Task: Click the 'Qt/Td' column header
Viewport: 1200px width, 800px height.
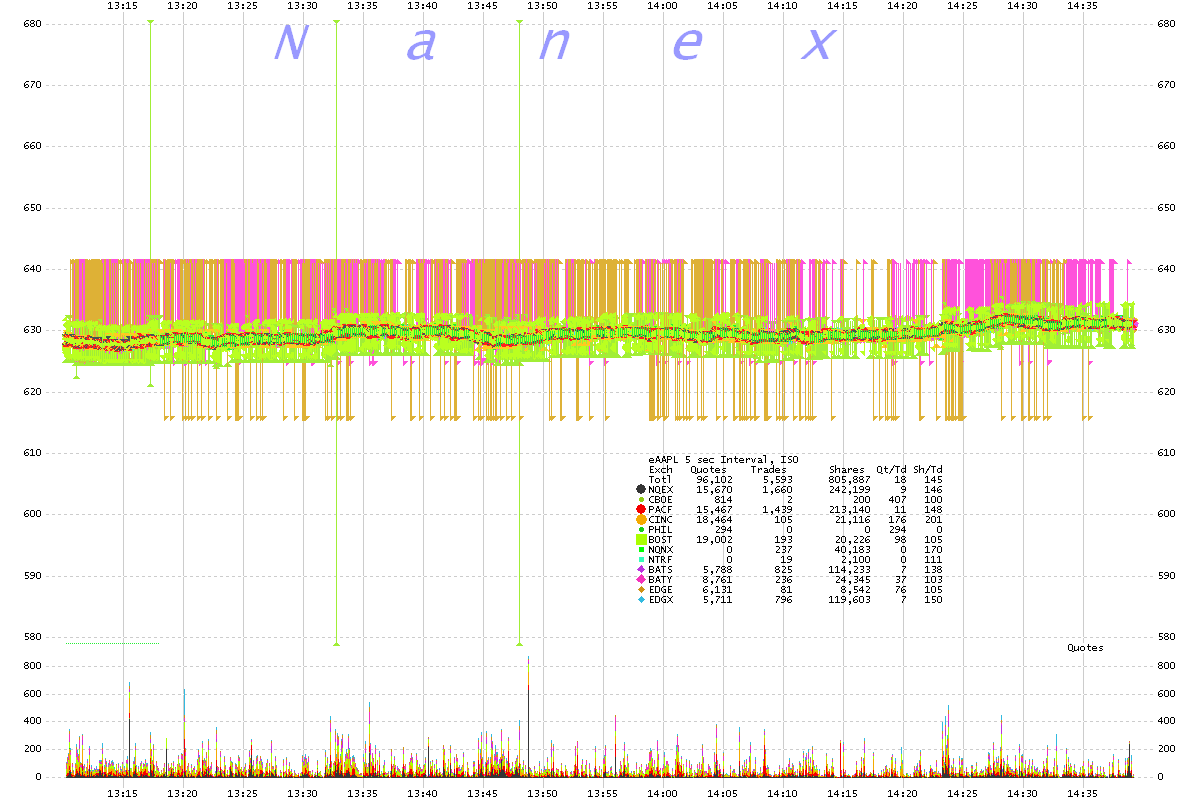Action: coord(892,469)
